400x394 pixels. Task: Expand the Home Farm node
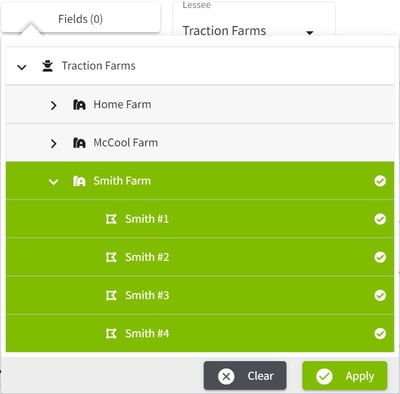pyautogui.click(x=53, y=106)
